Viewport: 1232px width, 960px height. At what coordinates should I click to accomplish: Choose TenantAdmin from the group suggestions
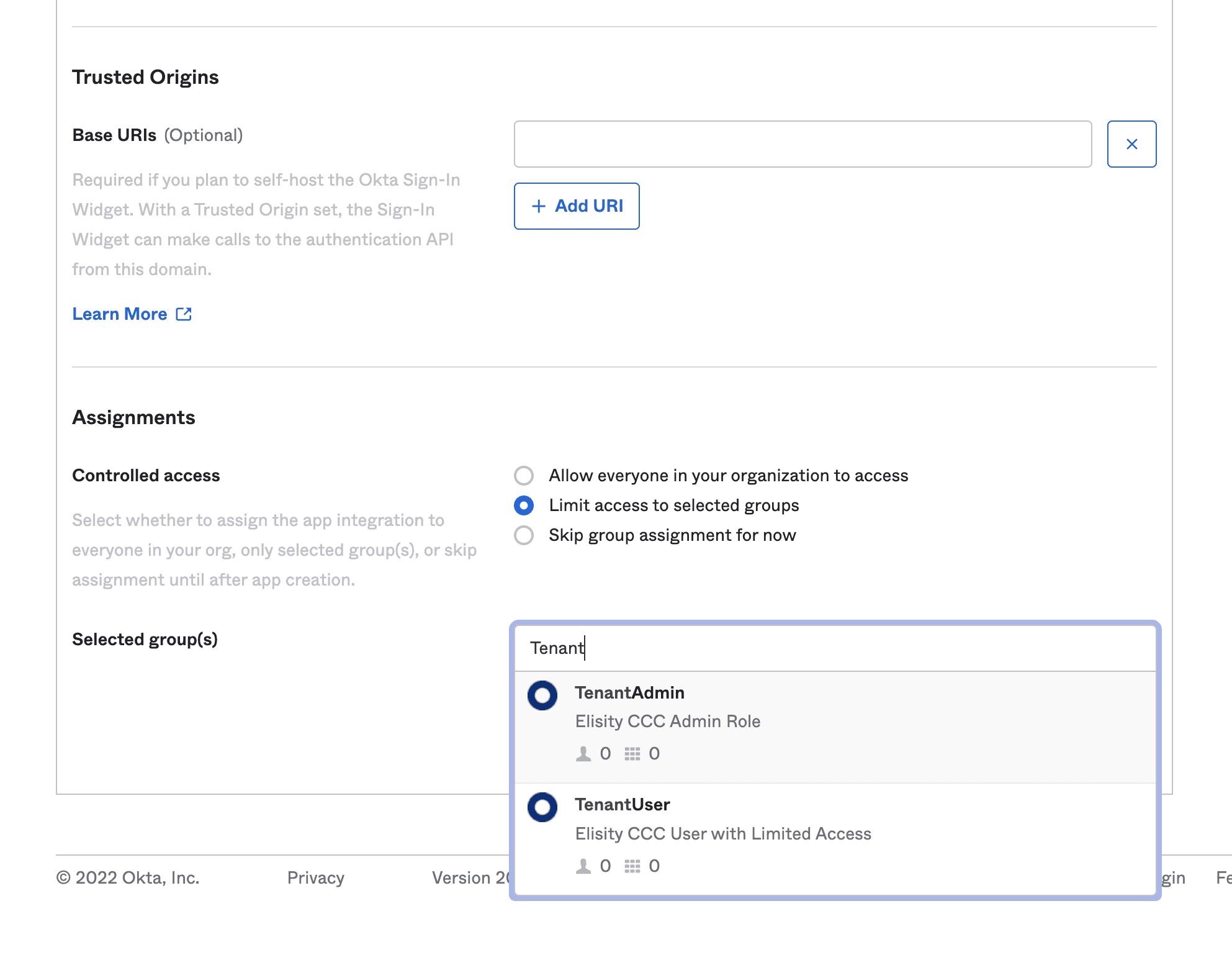tap(629, 693)
